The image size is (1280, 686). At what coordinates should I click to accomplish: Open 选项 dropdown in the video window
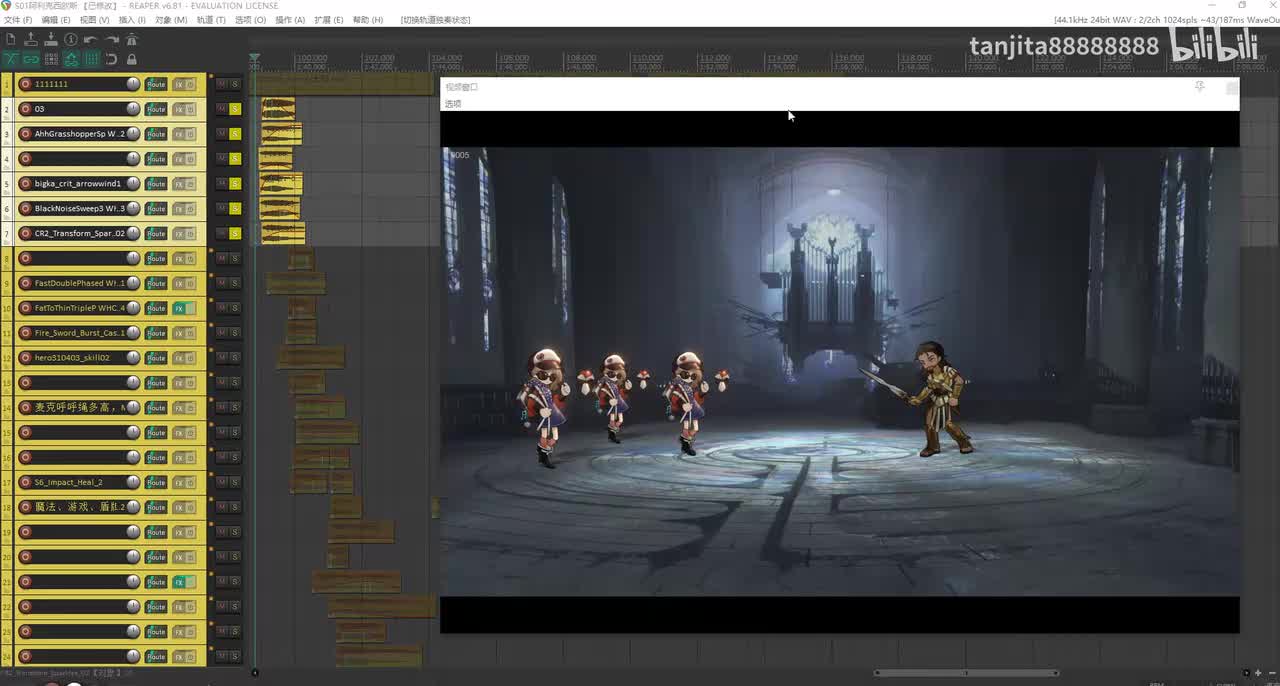click(453, 104)
